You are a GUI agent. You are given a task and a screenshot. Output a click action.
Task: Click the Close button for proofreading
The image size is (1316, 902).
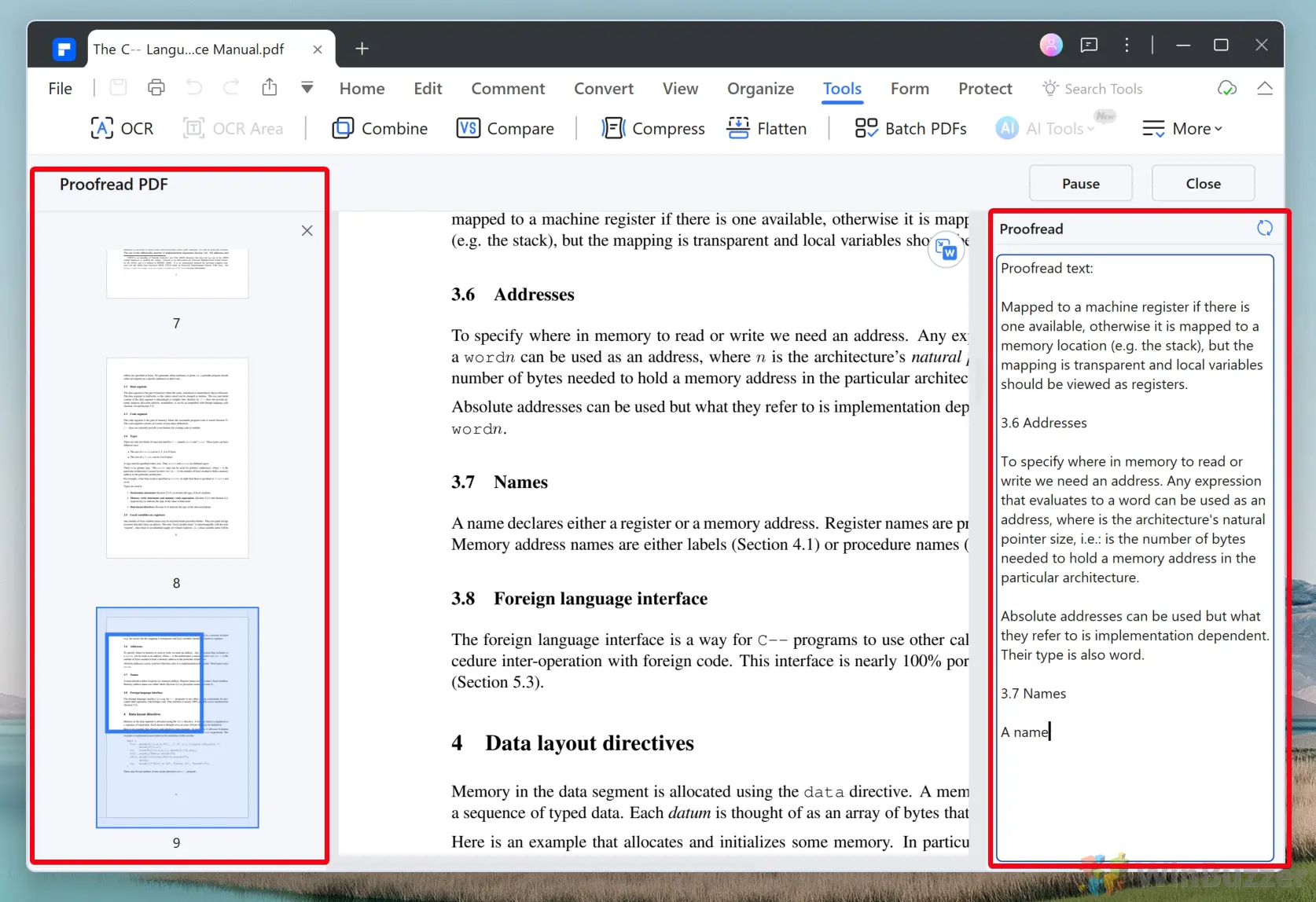[x=1203, y=183]
